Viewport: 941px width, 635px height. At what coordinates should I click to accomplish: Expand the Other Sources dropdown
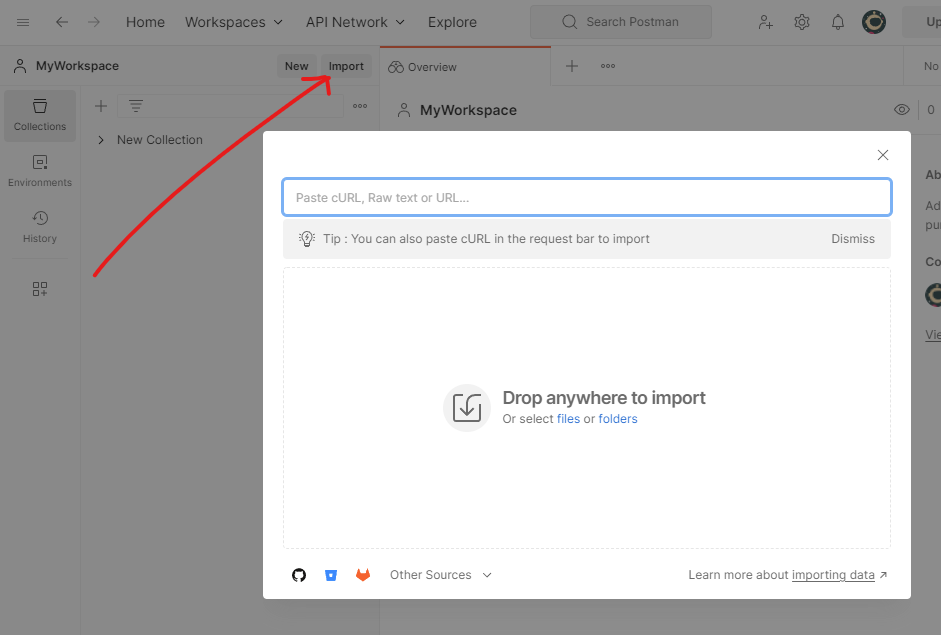(x=440, y=575)
